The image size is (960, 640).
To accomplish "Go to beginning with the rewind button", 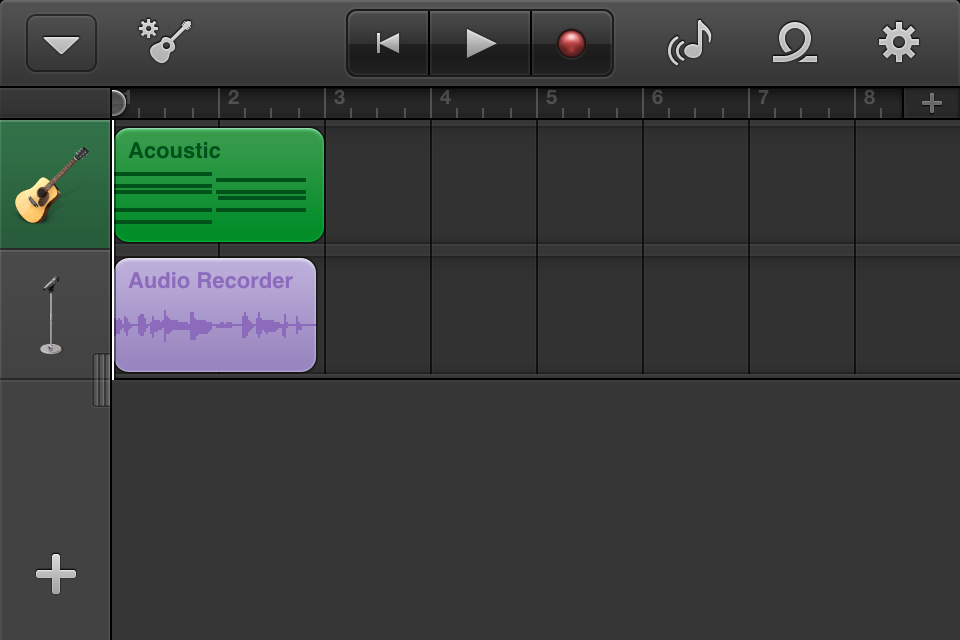I will (388, 43).
